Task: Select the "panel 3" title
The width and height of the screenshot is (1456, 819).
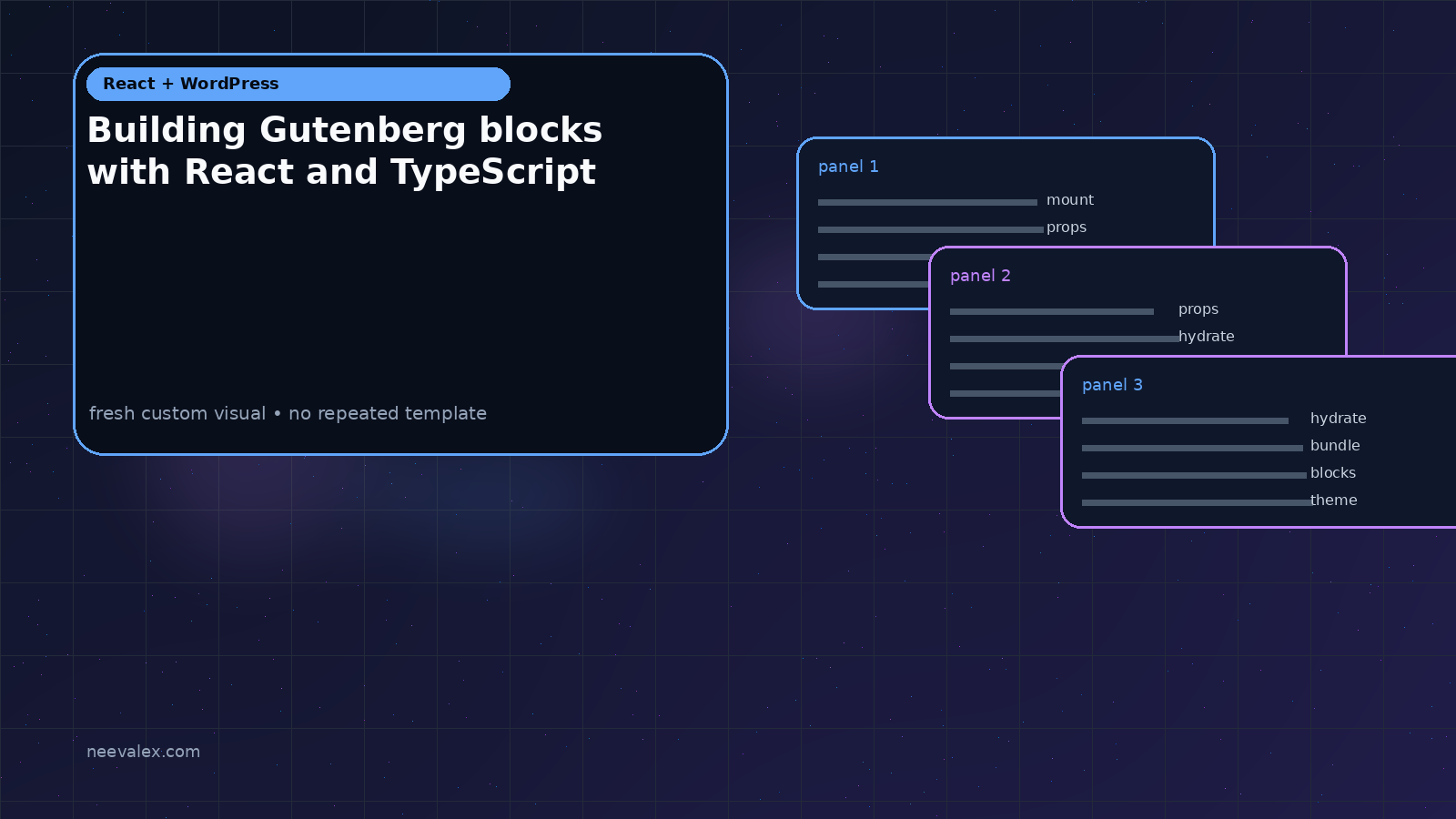Action: (1112, 385)
